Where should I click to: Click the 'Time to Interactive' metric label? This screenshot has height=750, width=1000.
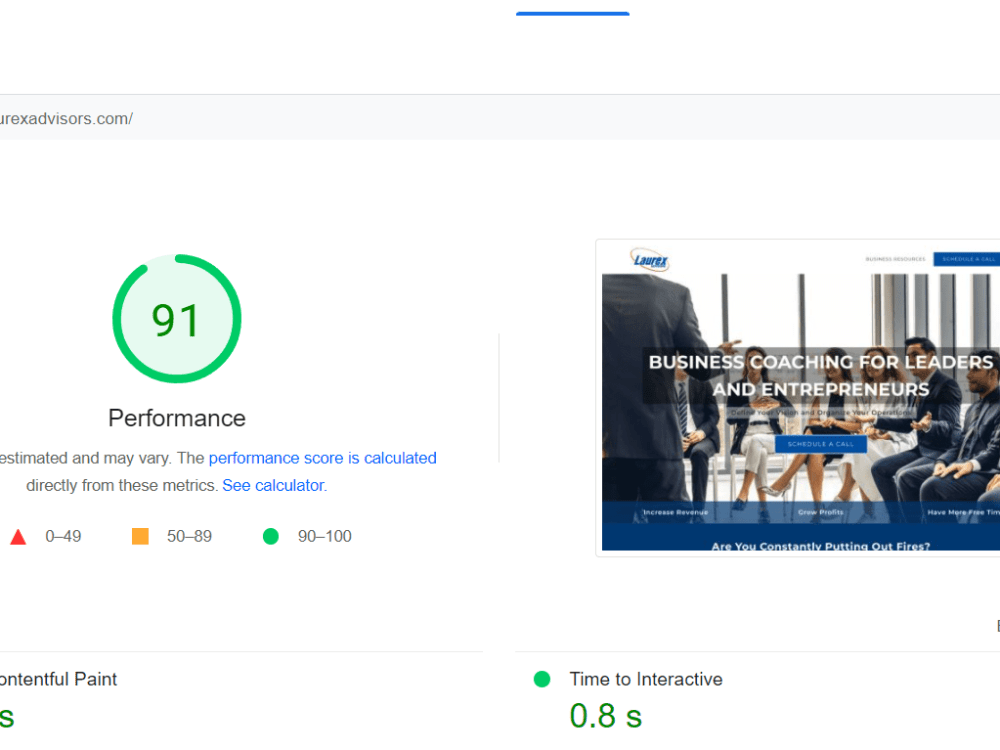click(x=646, y=679)
